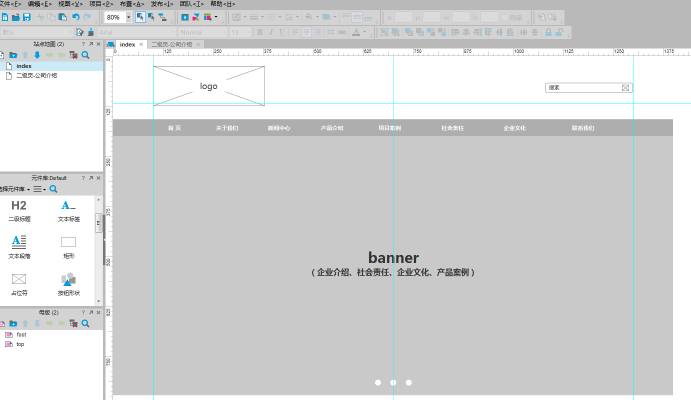
Task: Toggle center text alignment
Action: (x=306, y=32)
